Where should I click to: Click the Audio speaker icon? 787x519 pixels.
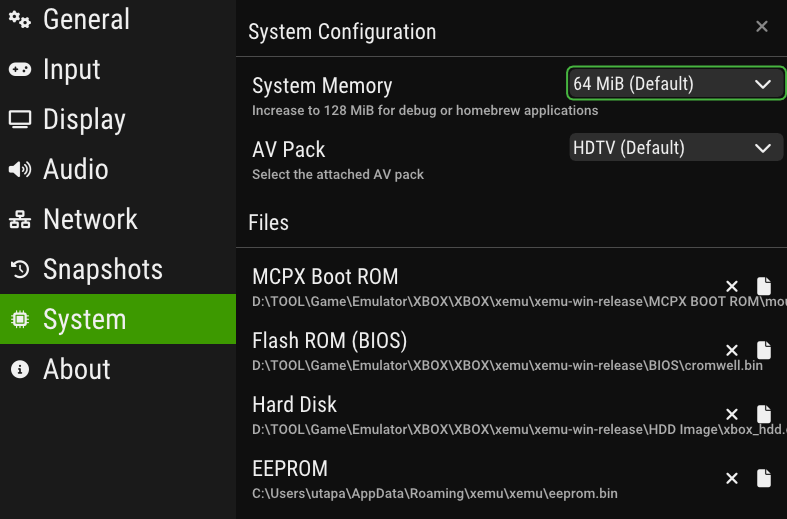pos(20,169)
